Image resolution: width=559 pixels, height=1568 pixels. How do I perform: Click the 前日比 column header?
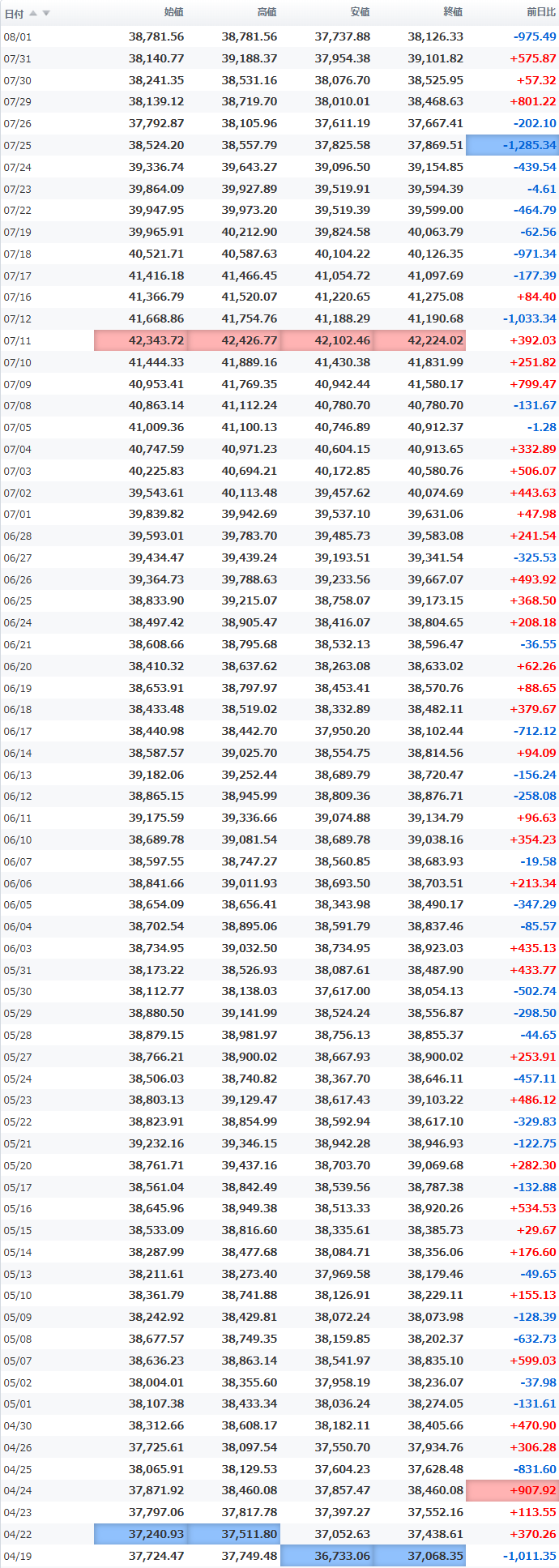541,12
